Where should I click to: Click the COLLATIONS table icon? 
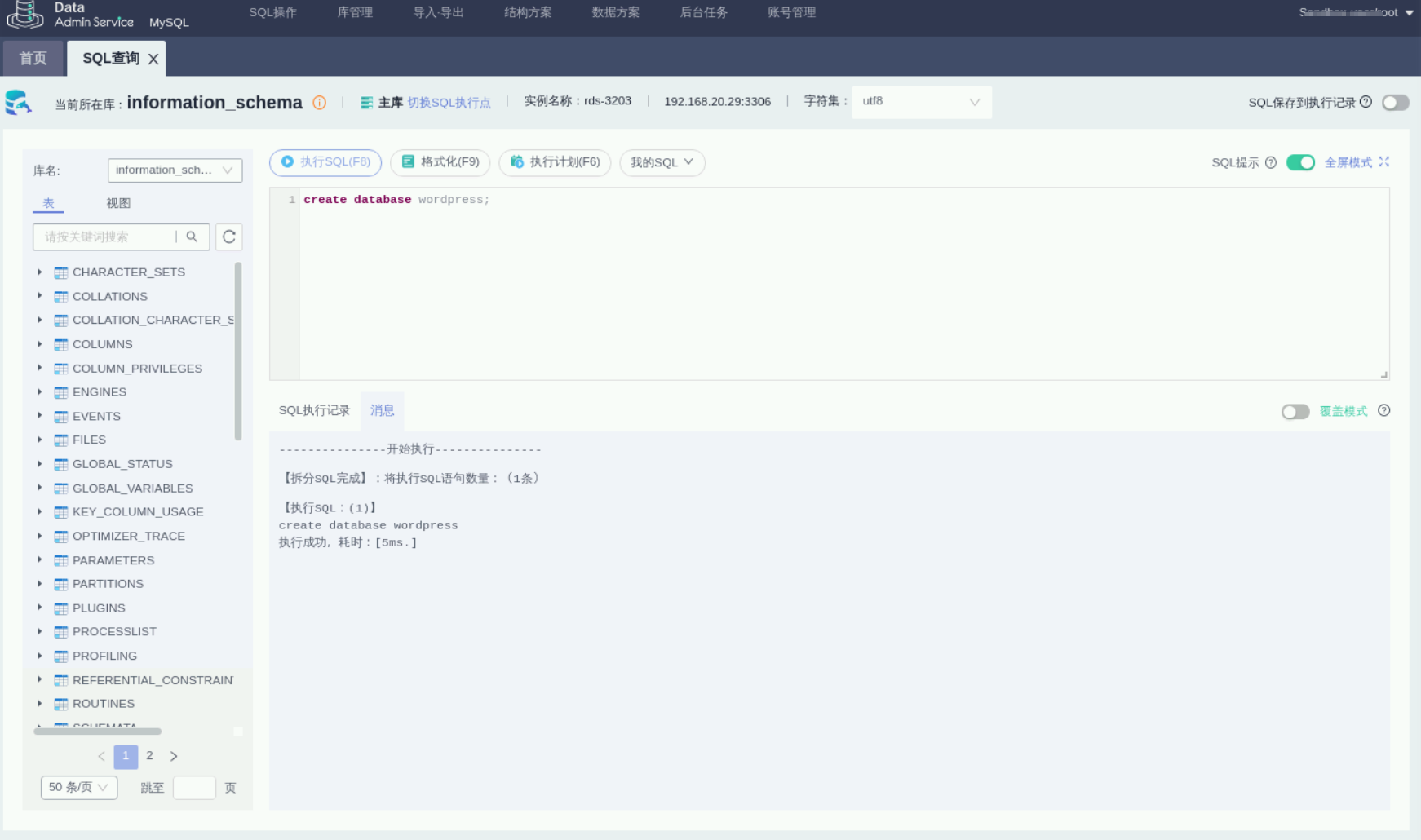pos(61,297)
